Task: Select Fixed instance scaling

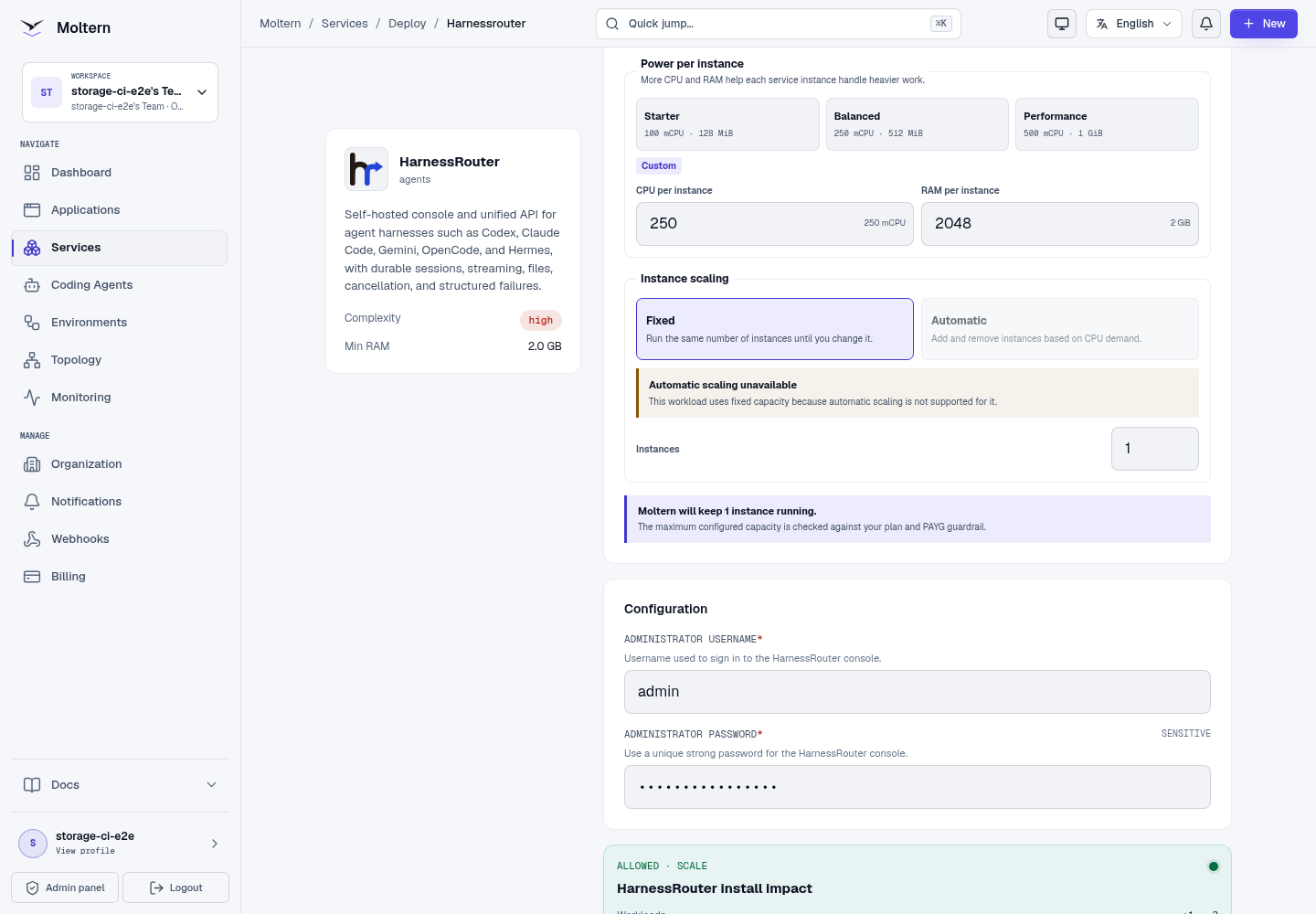Action: (775, 329)
